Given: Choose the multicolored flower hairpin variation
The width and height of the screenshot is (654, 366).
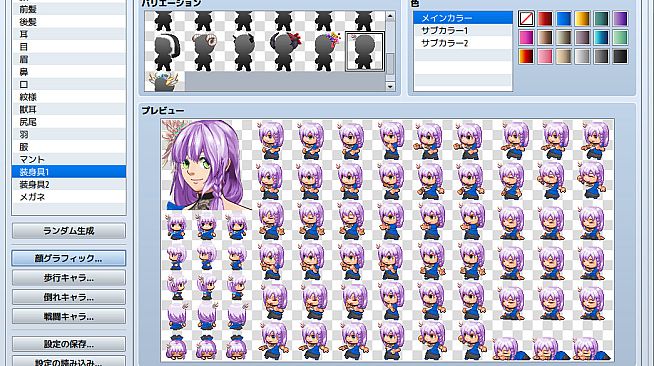Looking at the screenshot, I should [x=324, y=52].
